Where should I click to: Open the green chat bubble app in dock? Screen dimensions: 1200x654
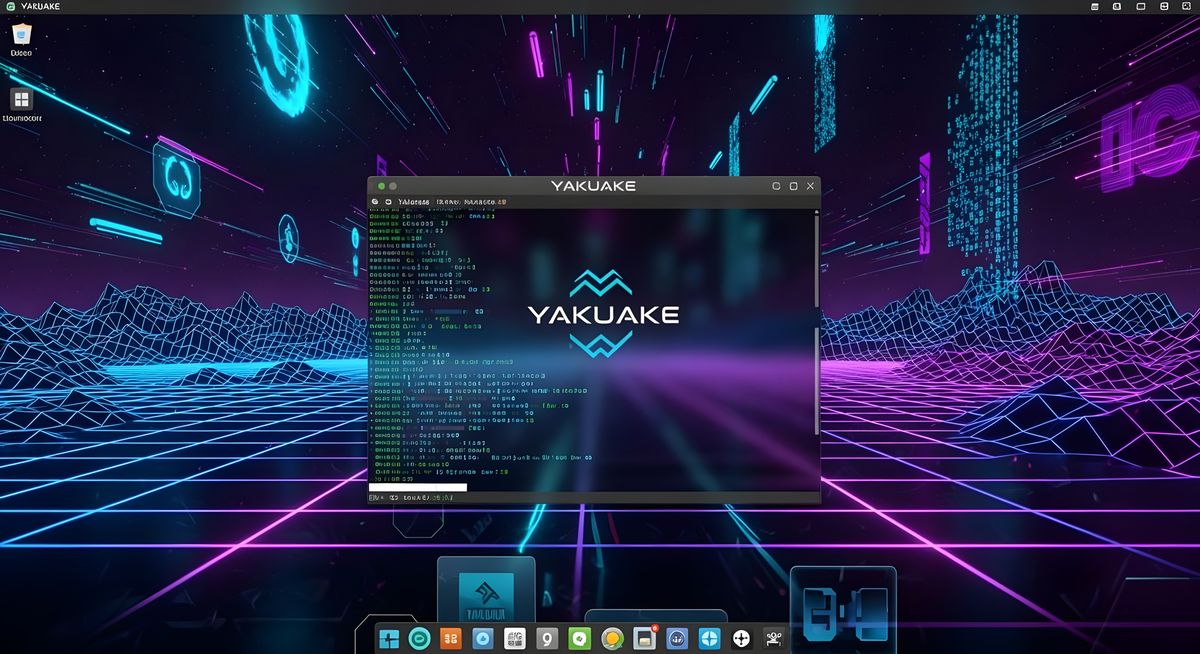pyautogui.click(x=580, y=638)
